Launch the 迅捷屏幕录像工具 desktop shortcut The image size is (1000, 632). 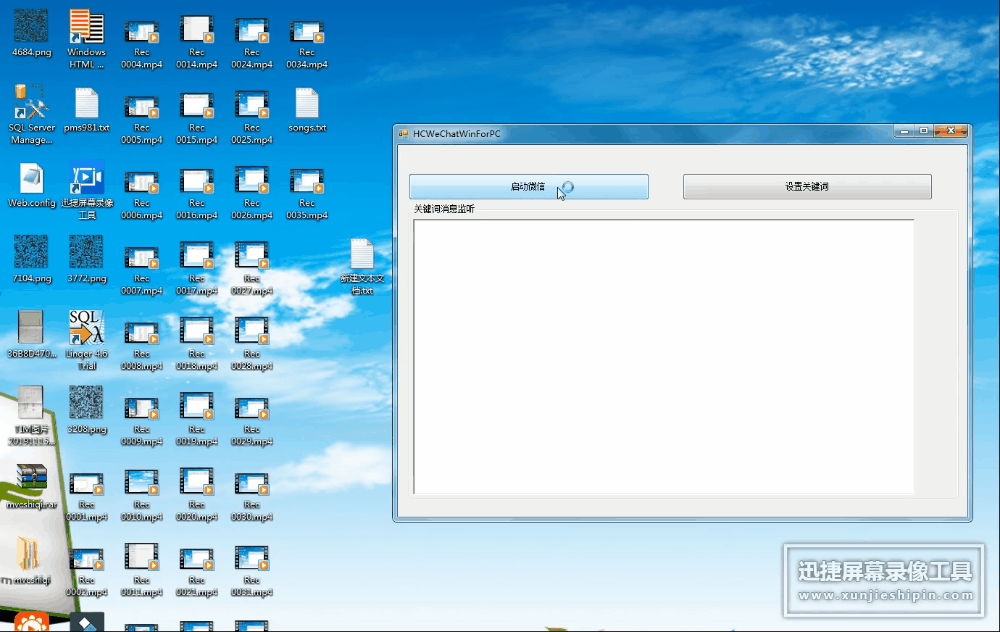[86, 179]
